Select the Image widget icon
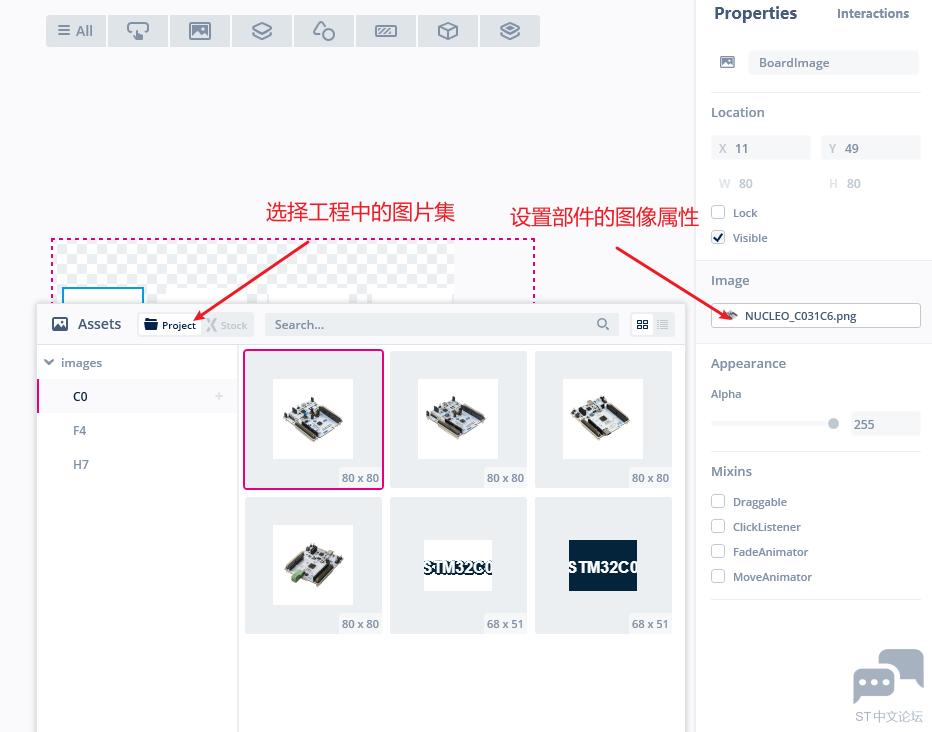This screenshot has height=732, width=932. tap(199, 31)
